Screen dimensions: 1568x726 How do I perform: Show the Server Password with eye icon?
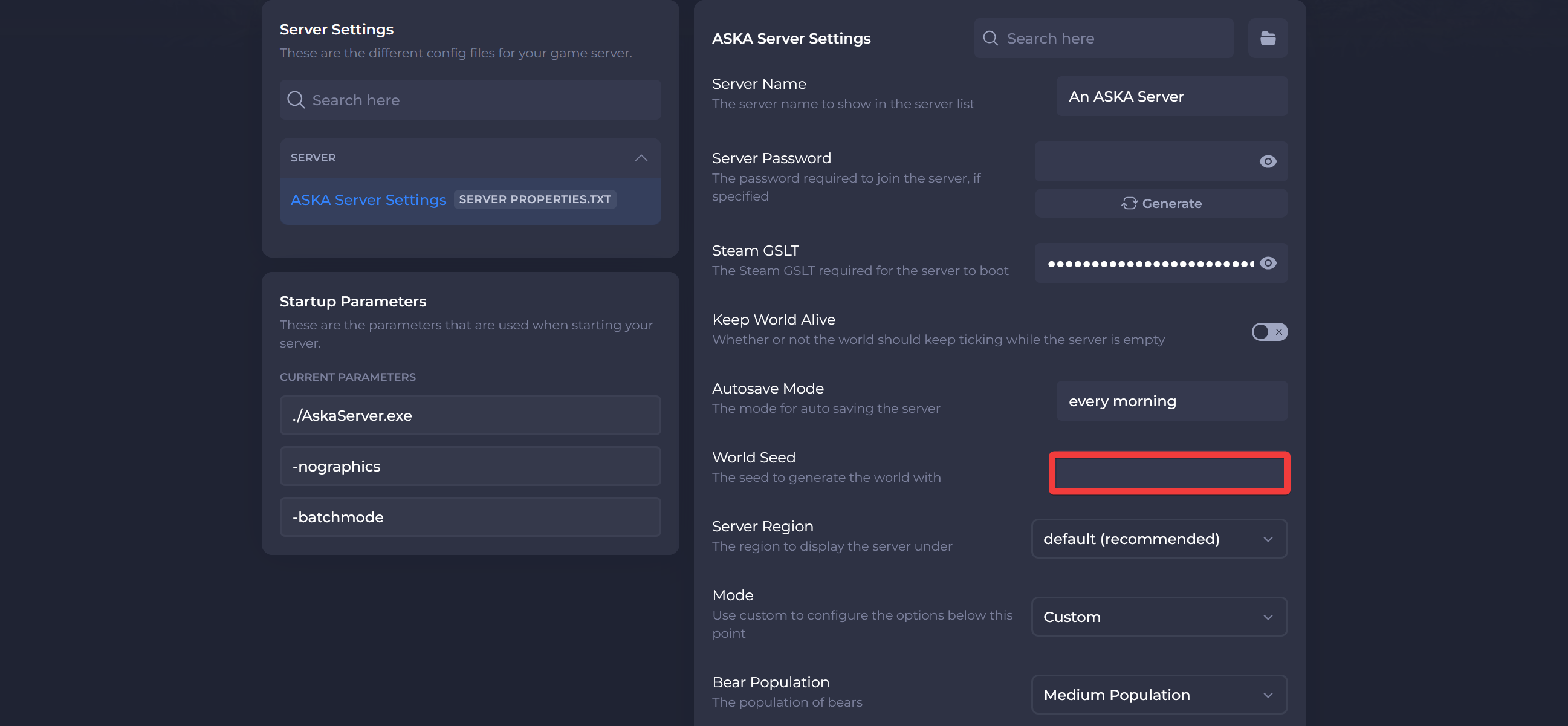1268,161
